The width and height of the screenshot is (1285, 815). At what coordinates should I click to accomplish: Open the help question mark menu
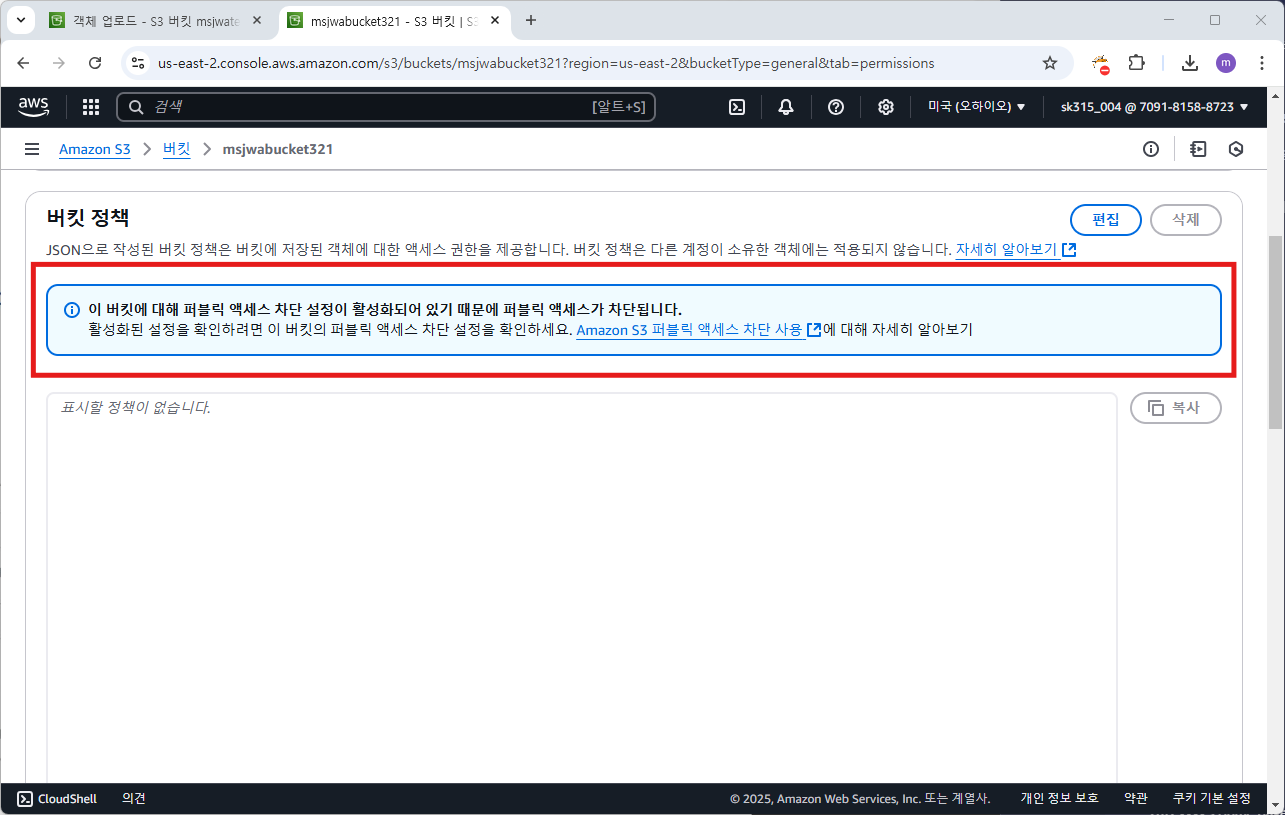pos(836,107)
